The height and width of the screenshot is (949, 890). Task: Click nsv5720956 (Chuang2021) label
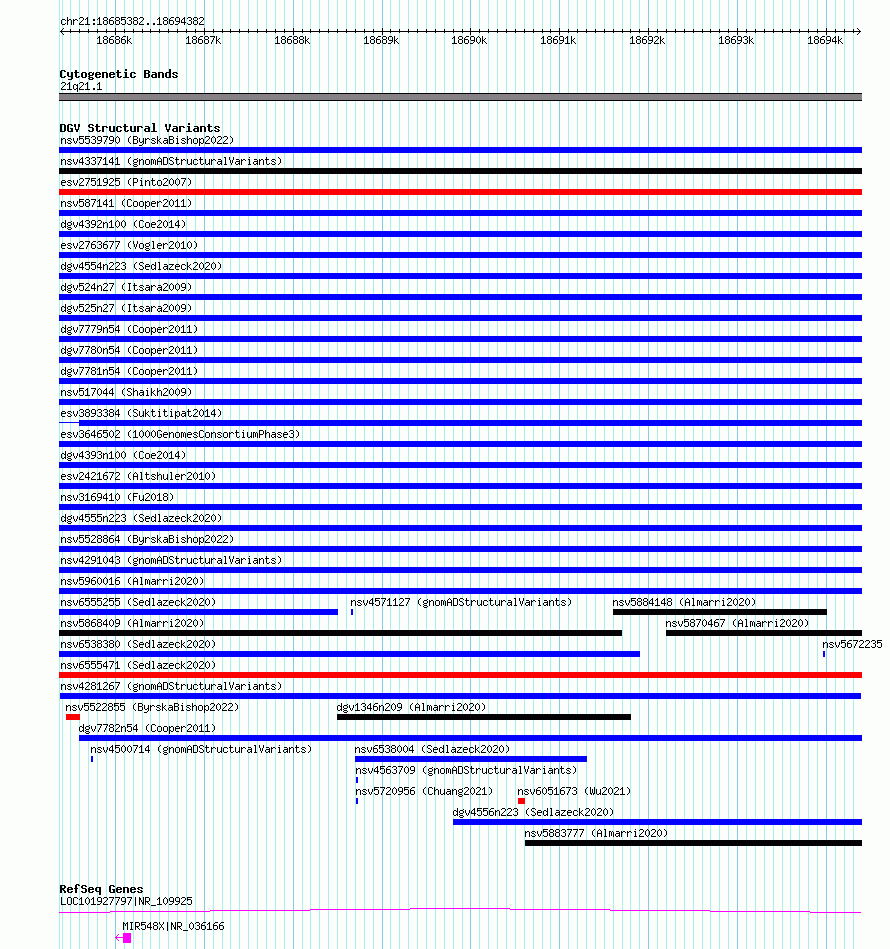(424, 792)
